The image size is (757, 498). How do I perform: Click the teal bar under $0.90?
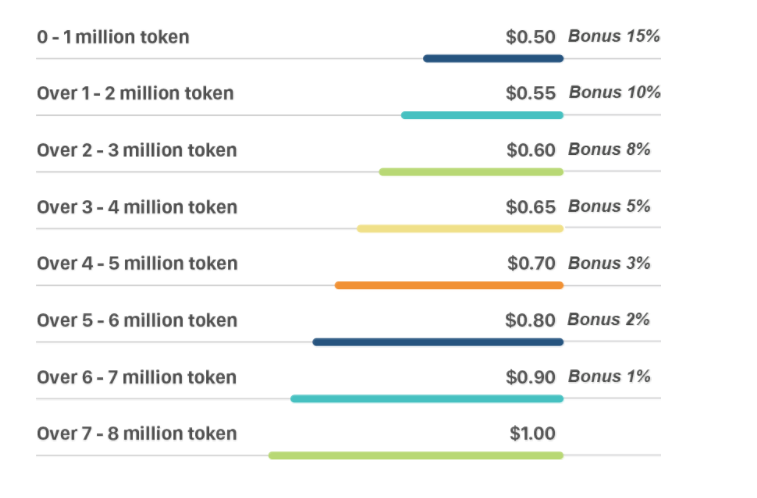click(x=427, y=399)
